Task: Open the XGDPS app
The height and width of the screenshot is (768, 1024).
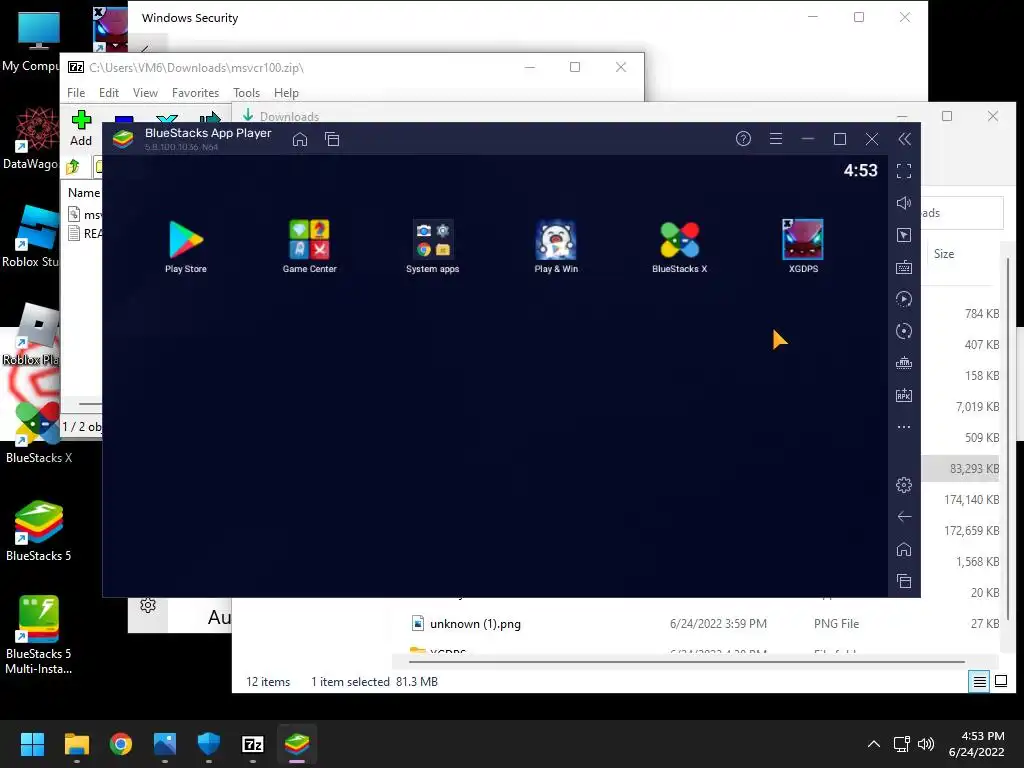Action: [803, 246]
